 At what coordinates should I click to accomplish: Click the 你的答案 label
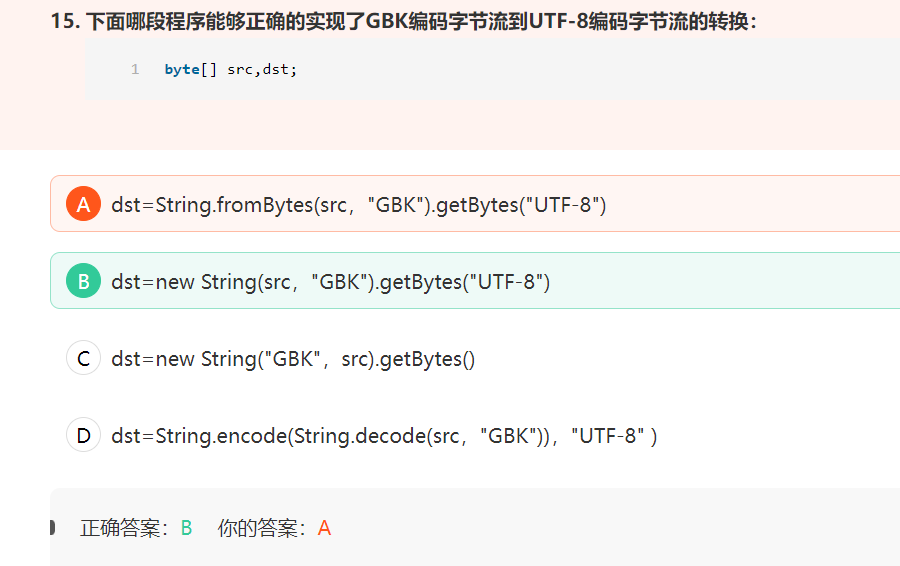(262, 528)
